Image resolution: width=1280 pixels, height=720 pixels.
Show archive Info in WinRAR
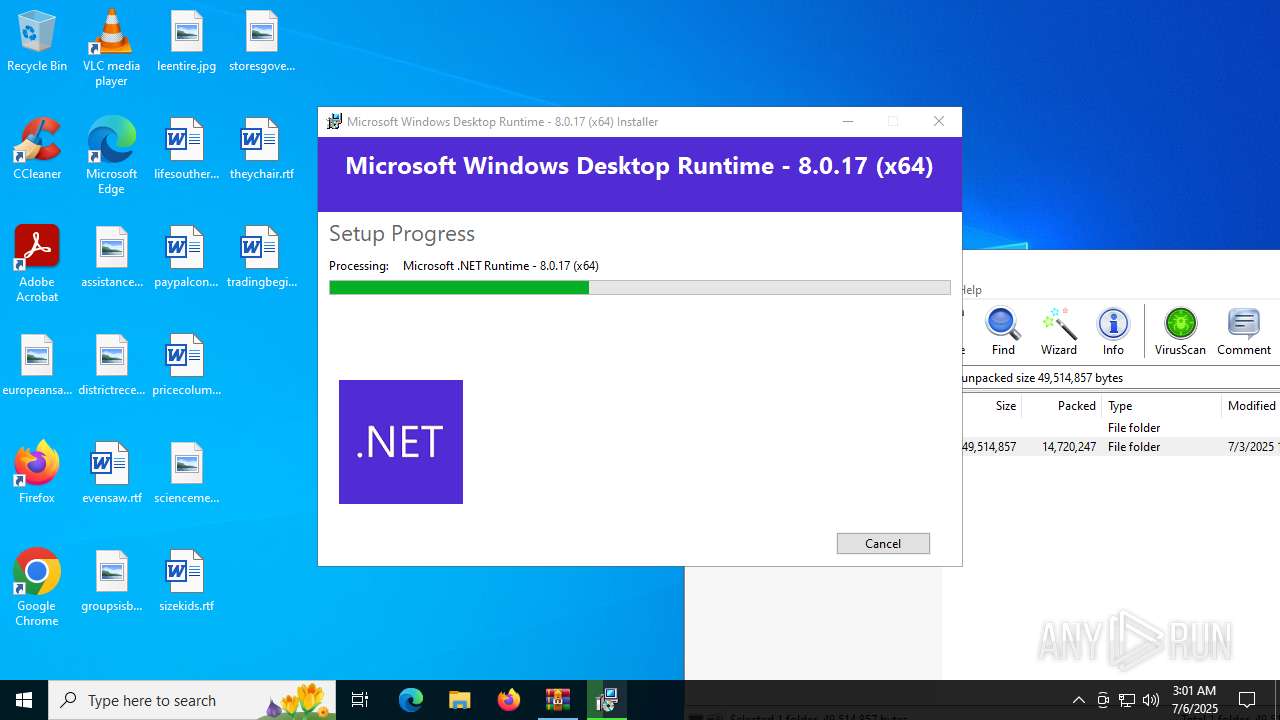pos(1113,332)
